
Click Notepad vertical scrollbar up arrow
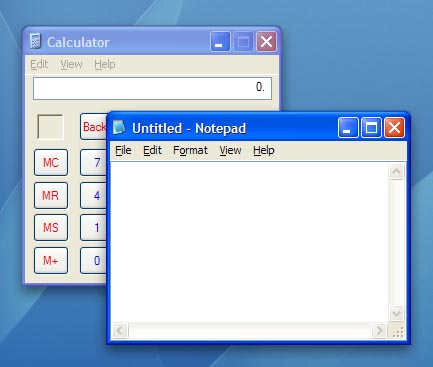click(396, 172)
